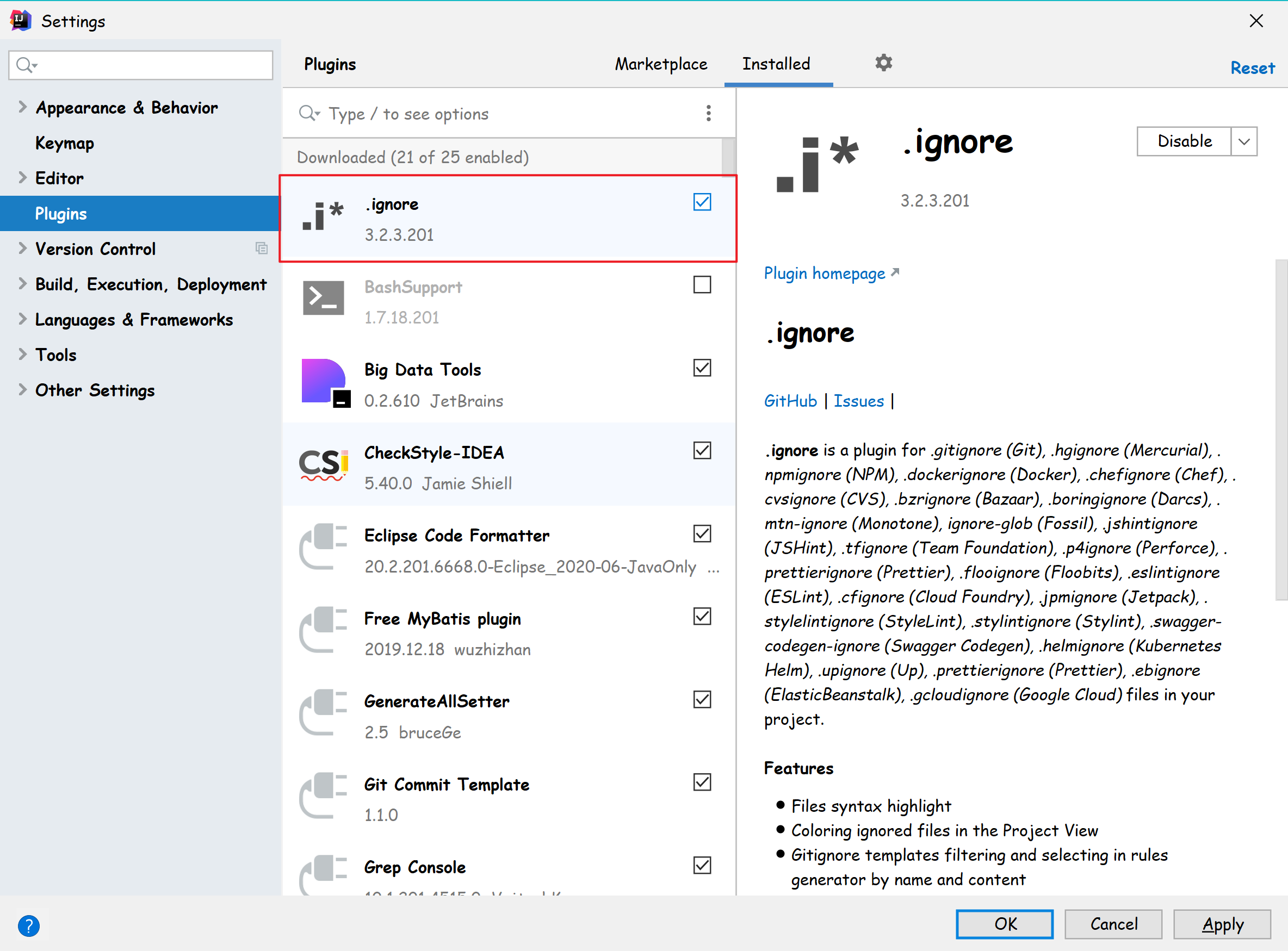Click the IntelliJ IDEA logo in title bar
Image resolution: width=1288 pixels, height=951 pixels.
click(x=21, y=21)
